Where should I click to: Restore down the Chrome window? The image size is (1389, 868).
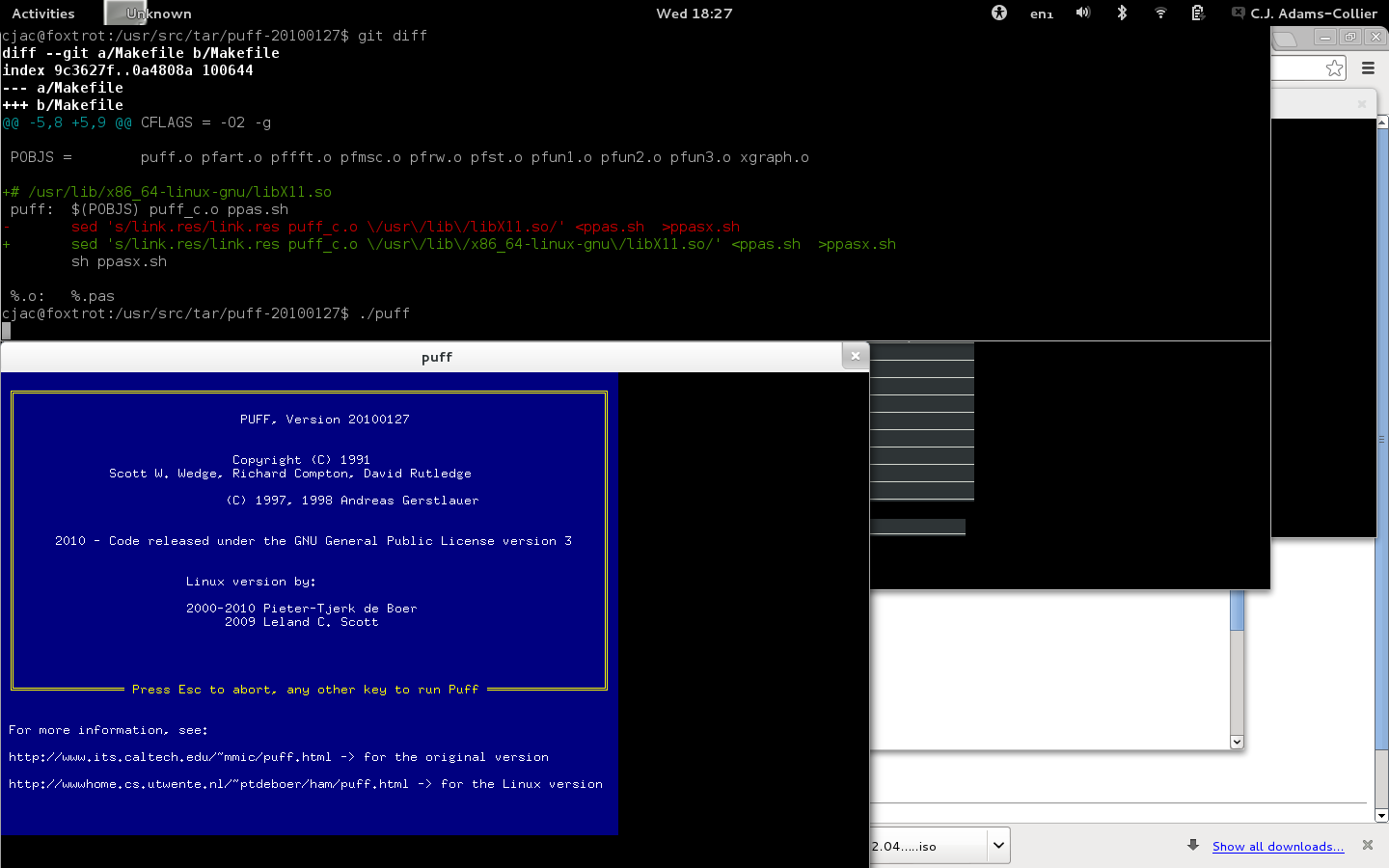[x=1350, y=37]
